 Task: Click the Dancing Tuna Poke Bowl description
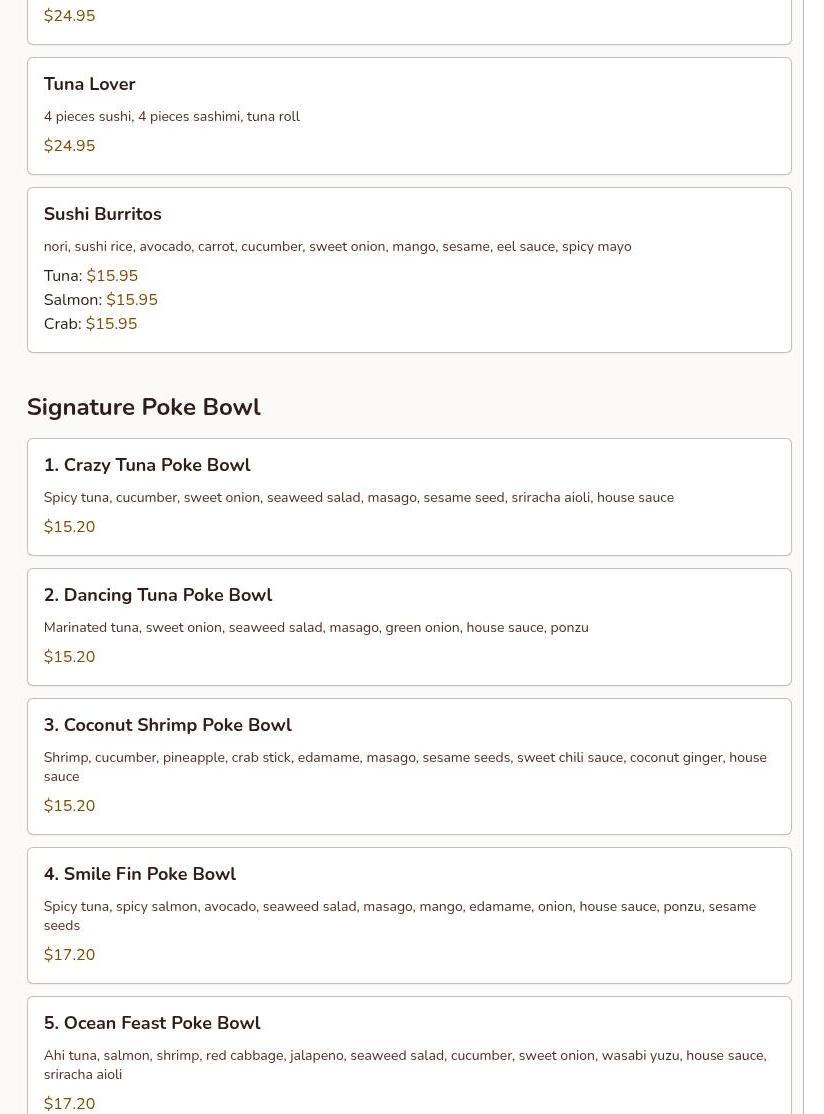click(316, 628)
